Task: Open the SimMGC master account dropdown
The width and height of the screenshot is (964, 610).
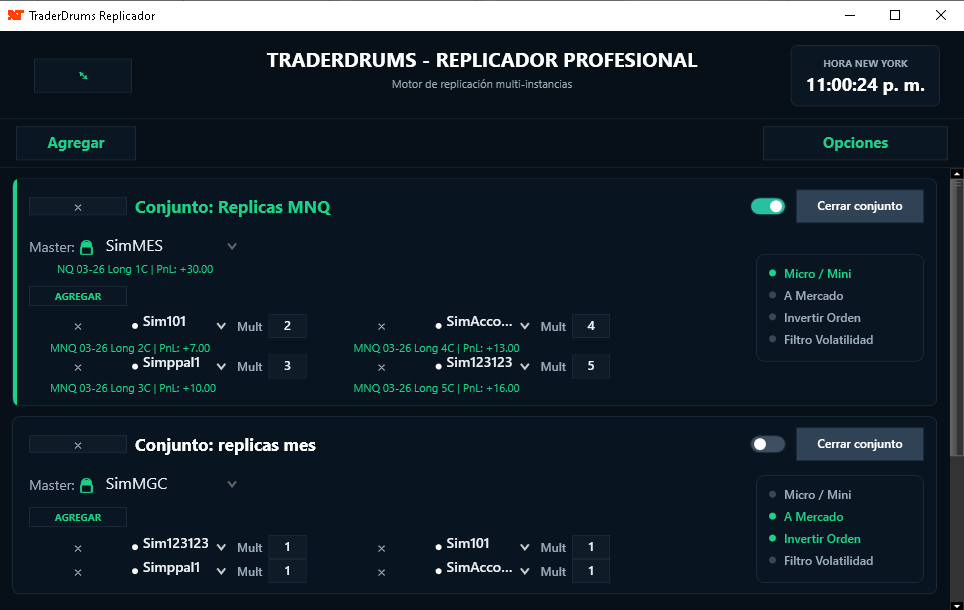Action: [232, 485]
